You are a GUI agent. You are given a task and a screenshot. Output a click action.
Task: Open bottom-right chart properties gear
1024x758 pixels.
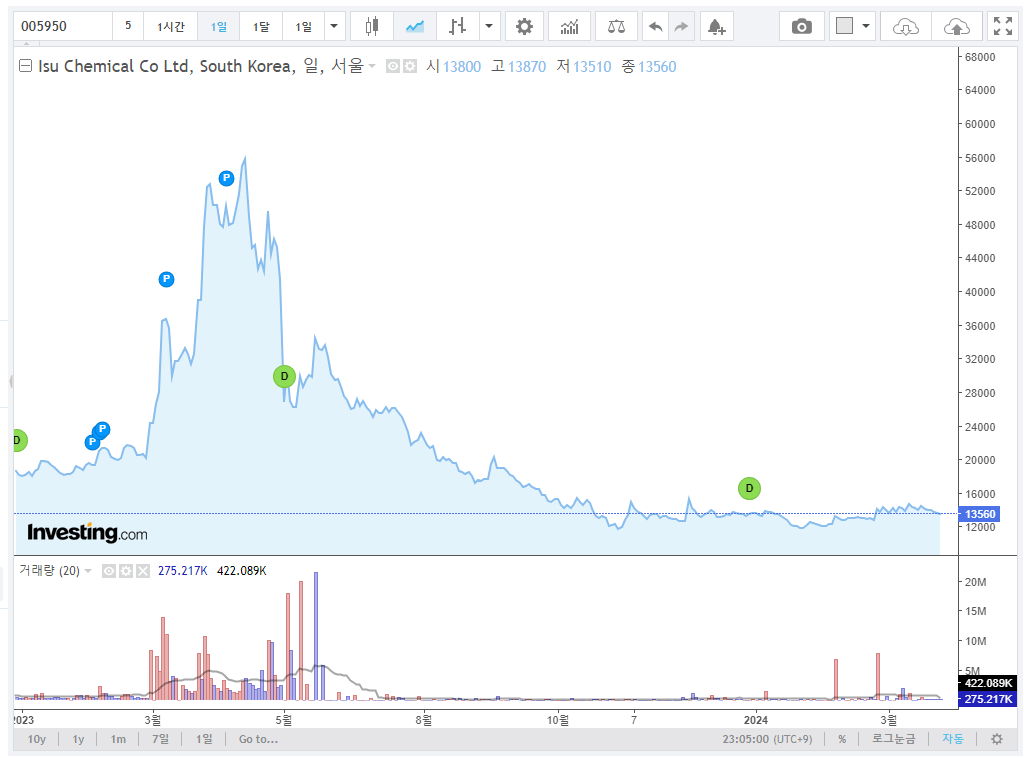(997, 739)
